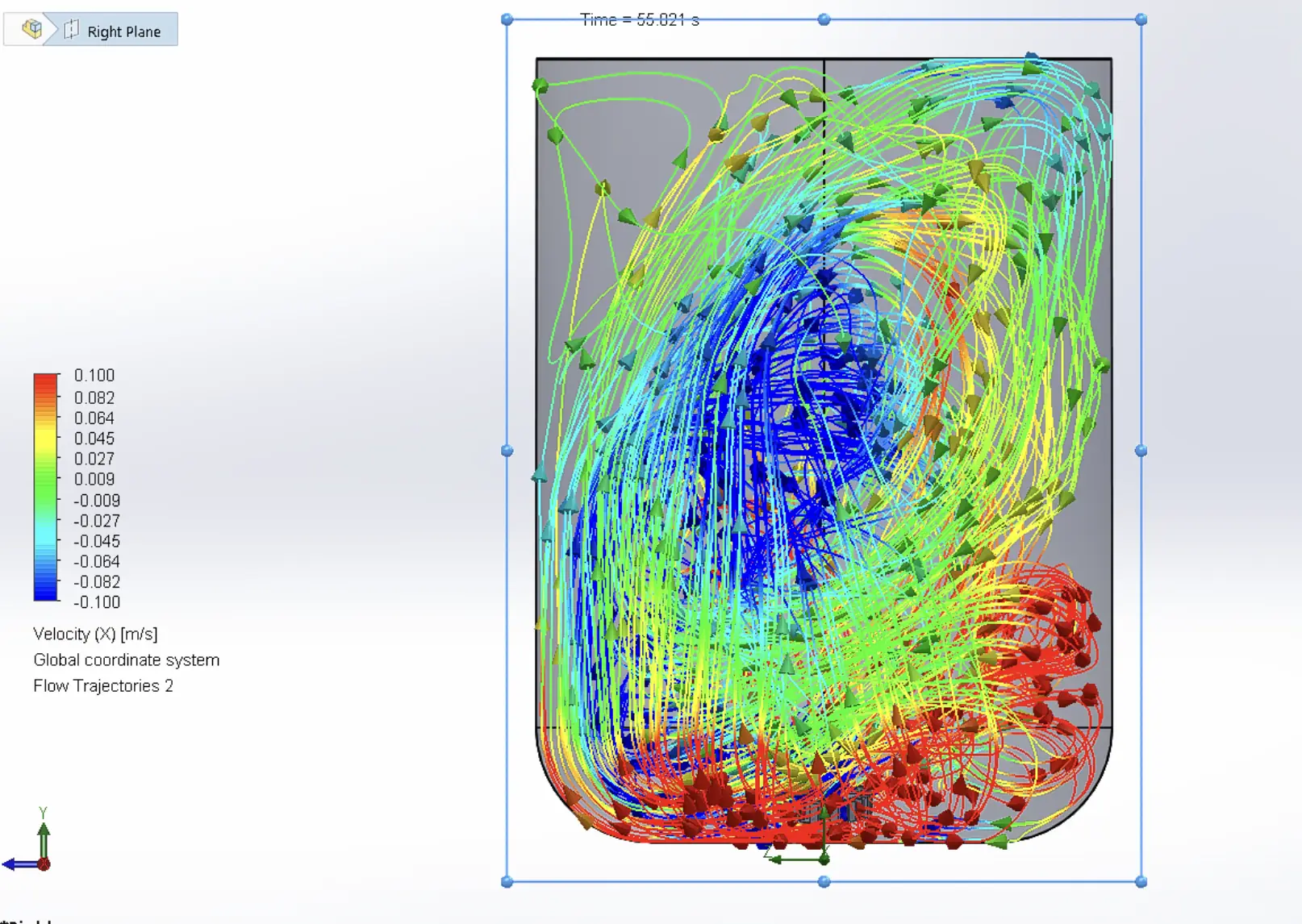The image size is (1302, 924).
Task: Select the "Time = 55.021 s" readout
Action: tap(640, 20)
